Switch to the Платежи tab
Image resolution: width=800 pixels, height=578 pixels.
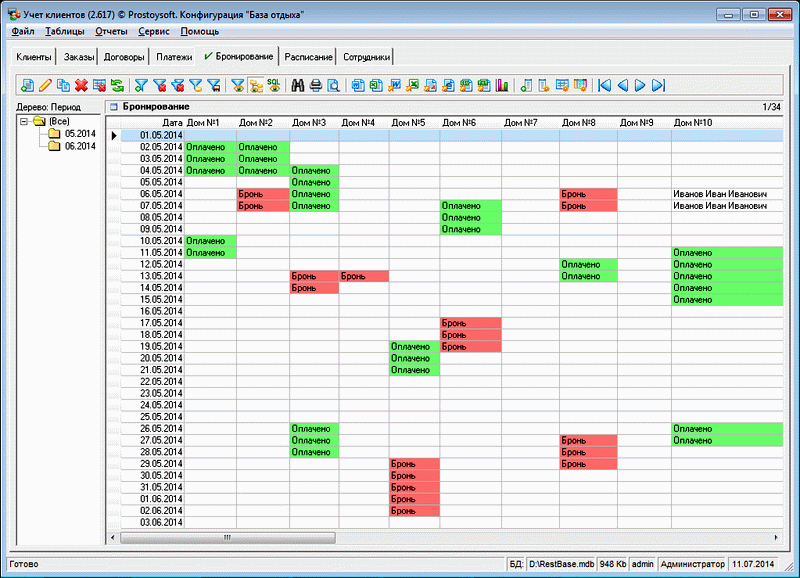[x=175, y=57]
